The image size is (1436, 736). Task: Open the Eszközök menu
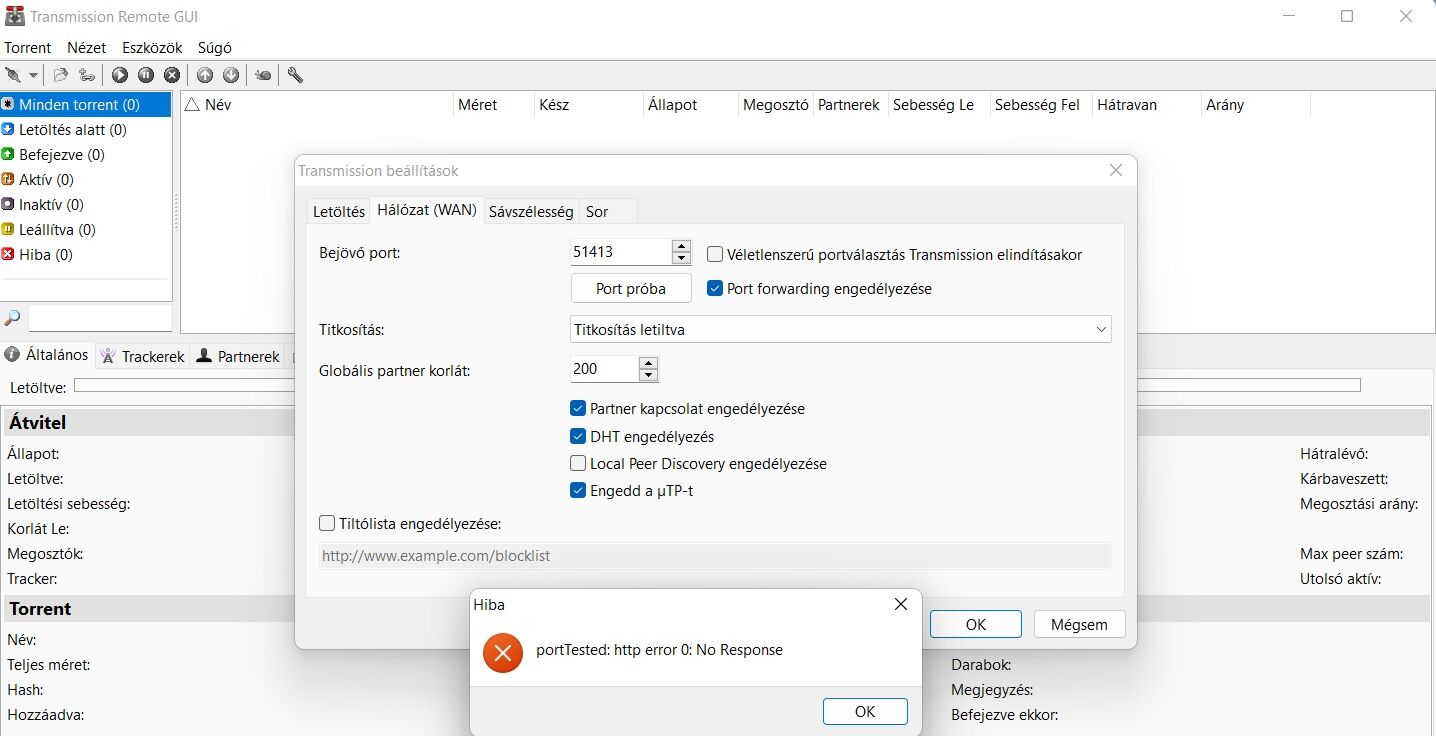coord(152,47)
